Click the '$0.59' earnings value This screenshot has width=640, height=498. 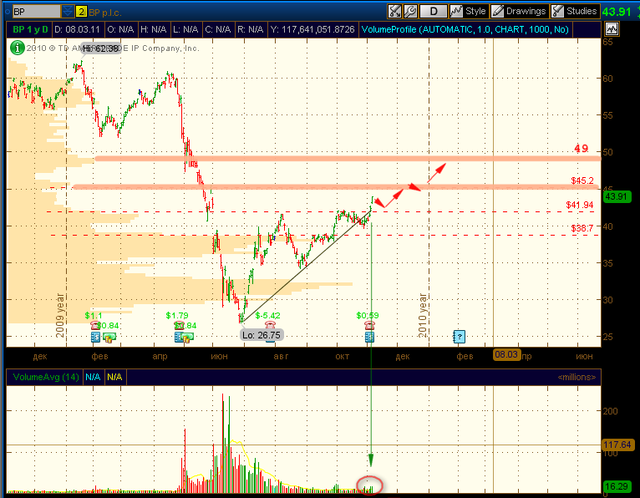coord(367,316)
